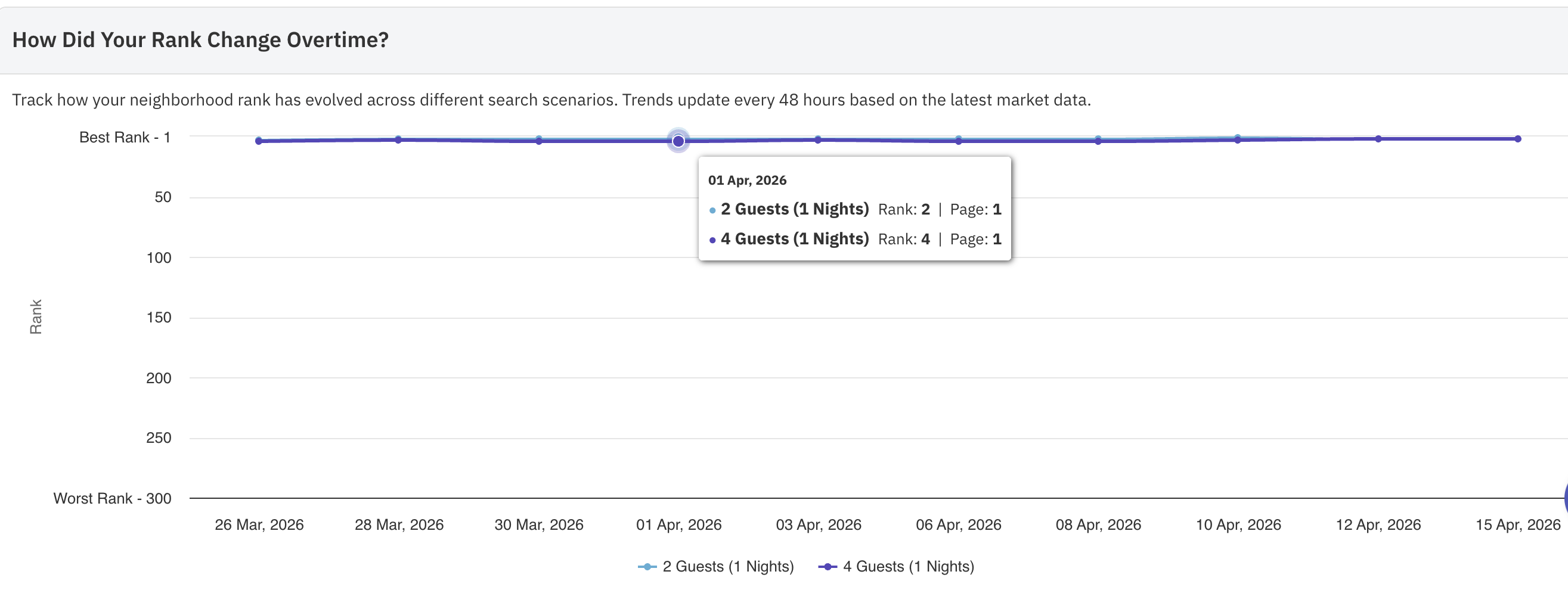Click the 'Worst Rank - 300' axis label
The height and width of the screenshot is (590, 1568).
click(x=112, y=498)
